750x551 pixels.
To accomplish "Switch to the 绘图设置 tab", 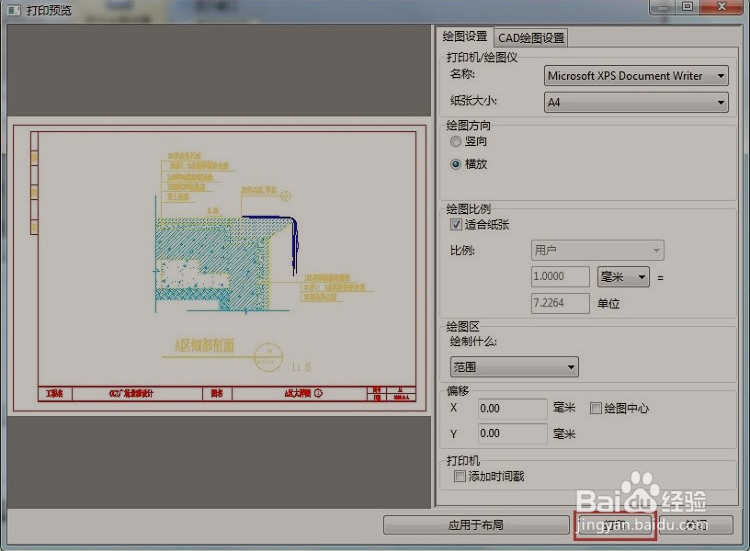I will point(464,36).
